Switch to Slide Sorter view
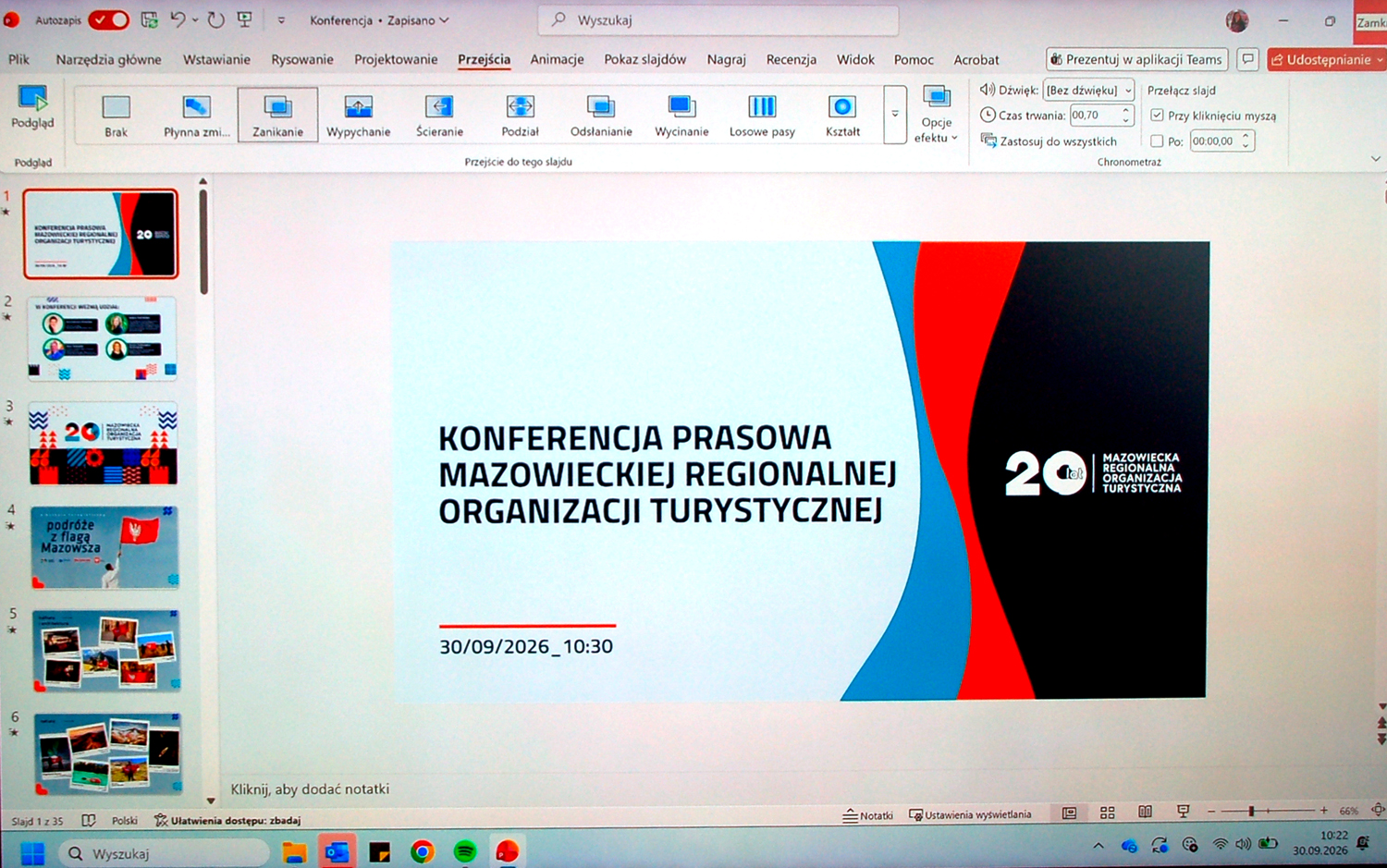Image resolution: width=1387 pixels, height=868 pixels. click(x=1107, y=813)
